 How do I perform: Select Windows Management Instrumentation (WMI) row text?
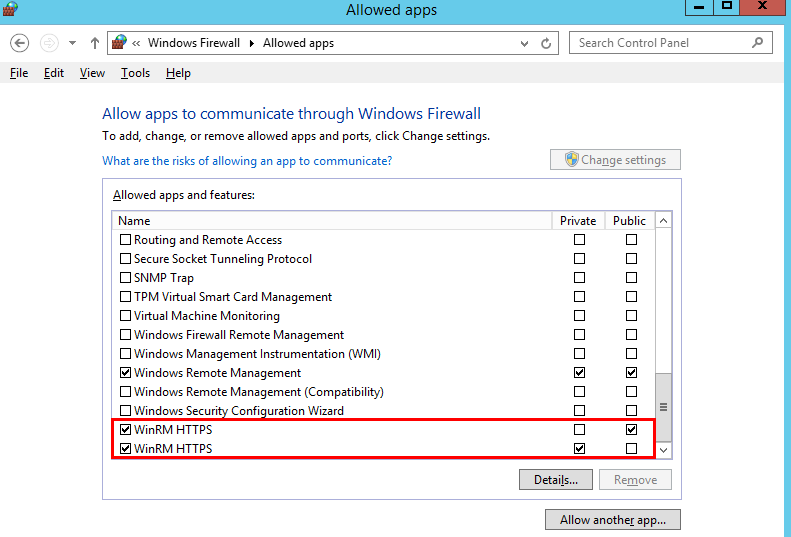(x=257, y=354)
